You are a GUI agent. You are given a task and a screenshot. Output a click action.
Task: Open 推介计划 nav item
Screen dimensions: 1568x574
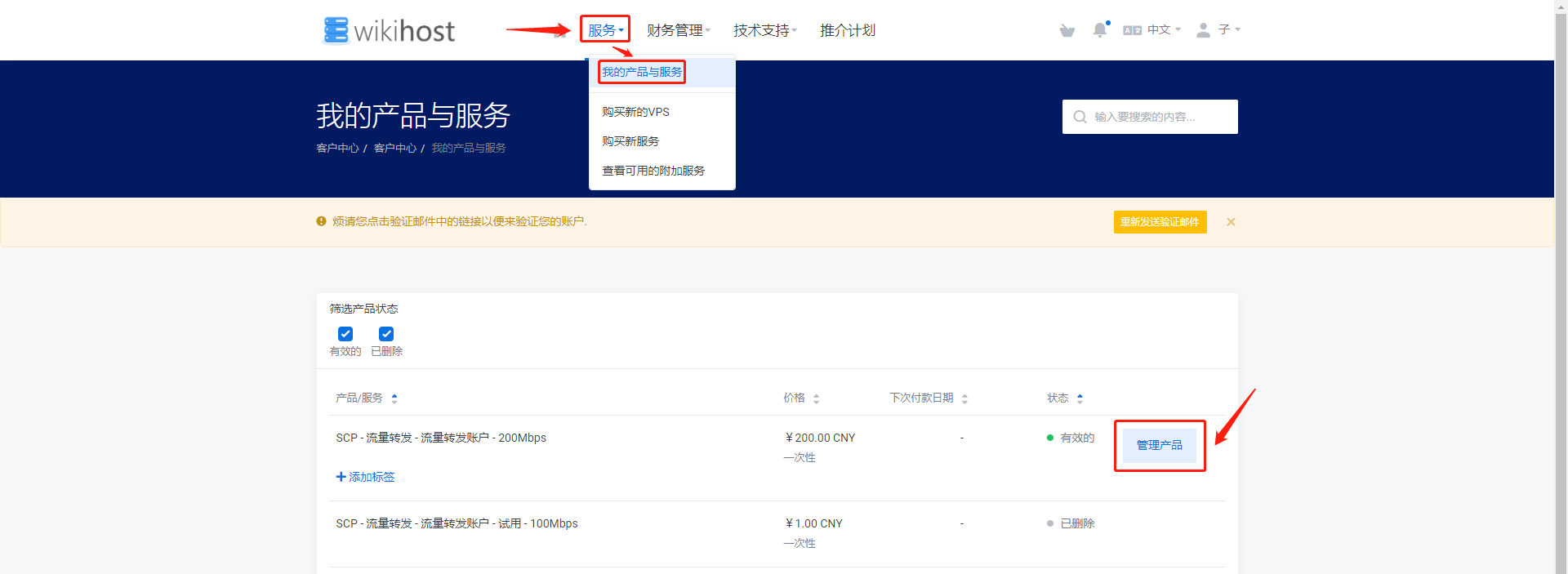848,30
